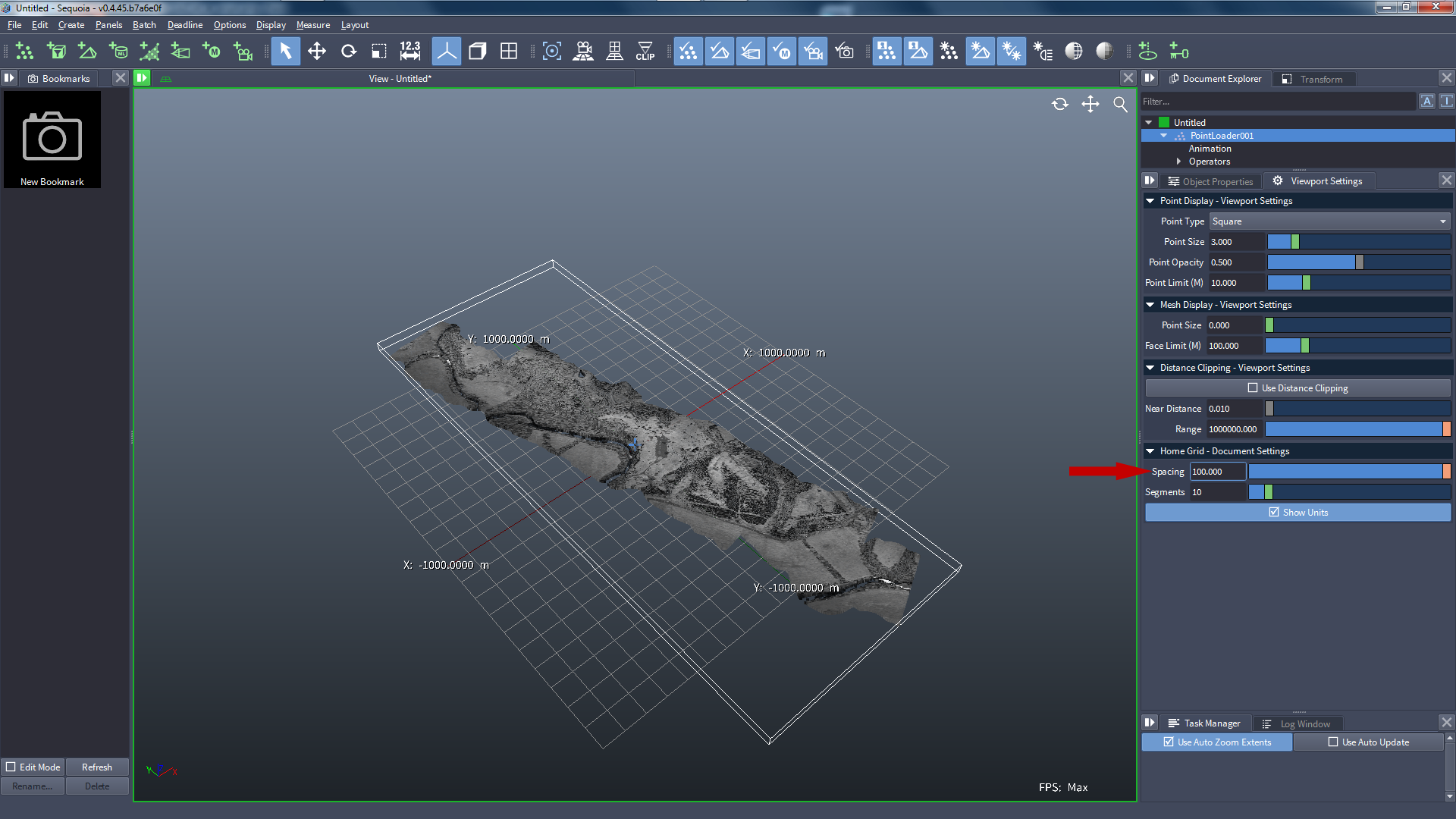Image resolution: width=1456 pixels, height=819 pixels.
Task: Open the Measure menu
Action: pyautogui.click(x=313, y=24)
